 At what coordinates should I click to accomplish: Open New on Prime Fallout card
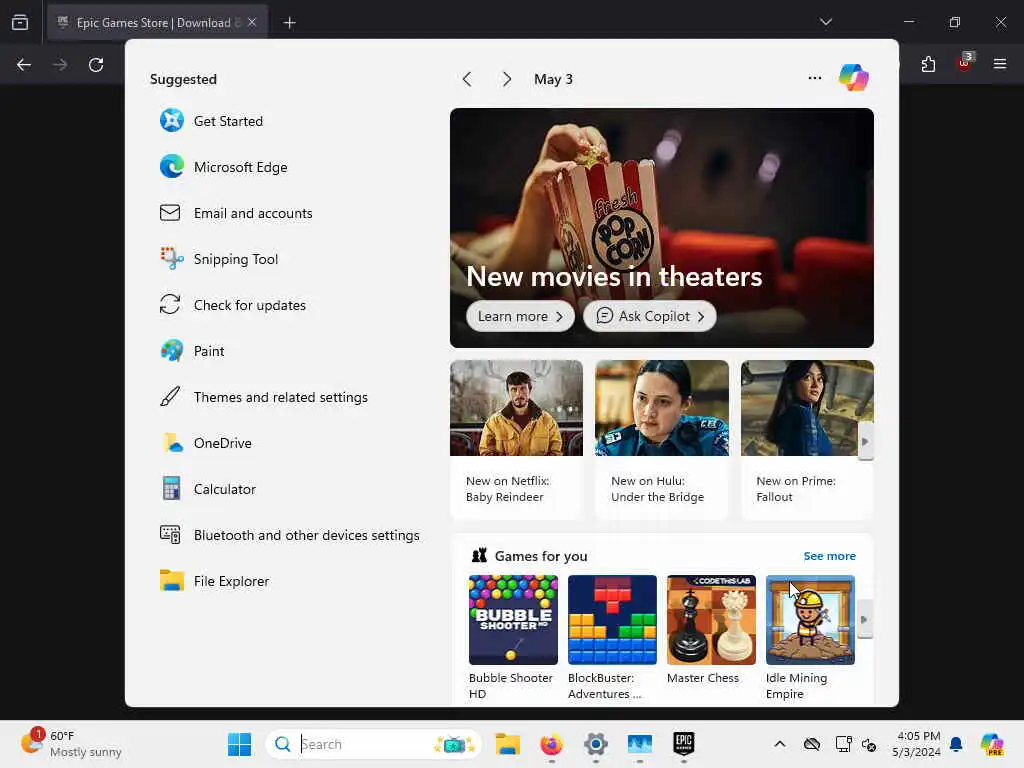(807, 440)
